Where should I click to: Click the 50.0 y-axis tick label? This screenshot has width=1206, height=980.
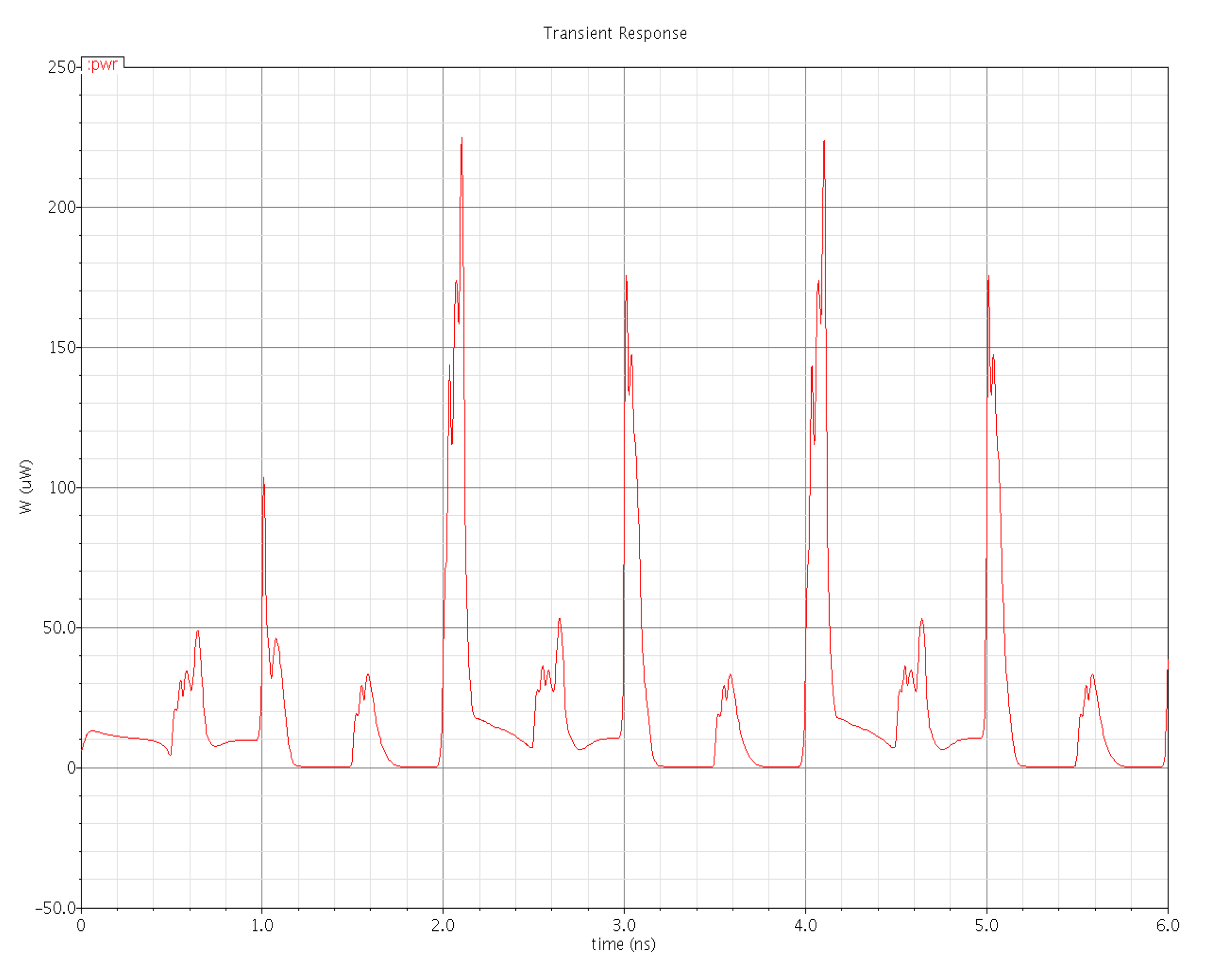point(59,627)
